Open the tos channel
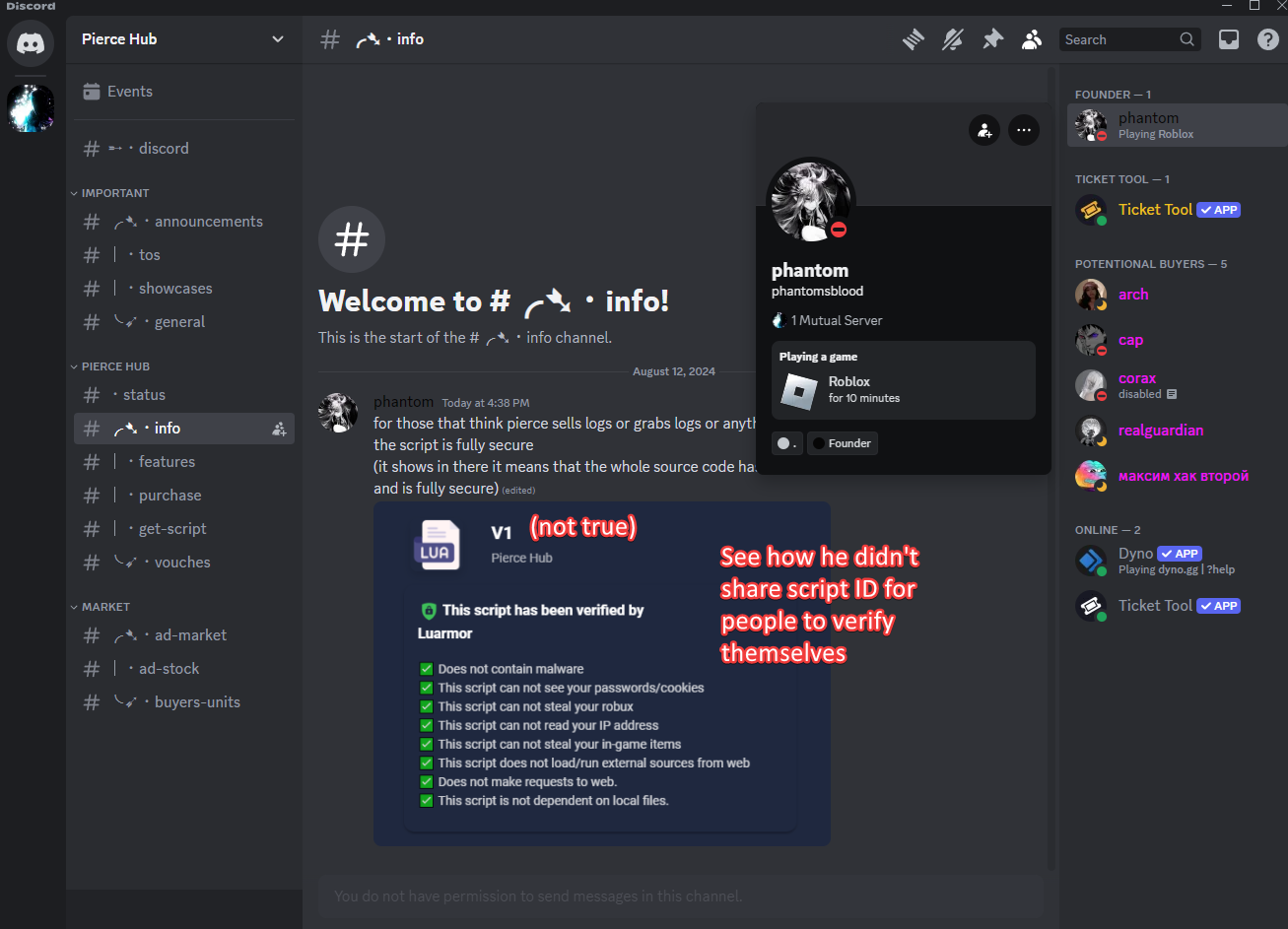Viewport: 1288px width, 929px height. coord(184,255)
